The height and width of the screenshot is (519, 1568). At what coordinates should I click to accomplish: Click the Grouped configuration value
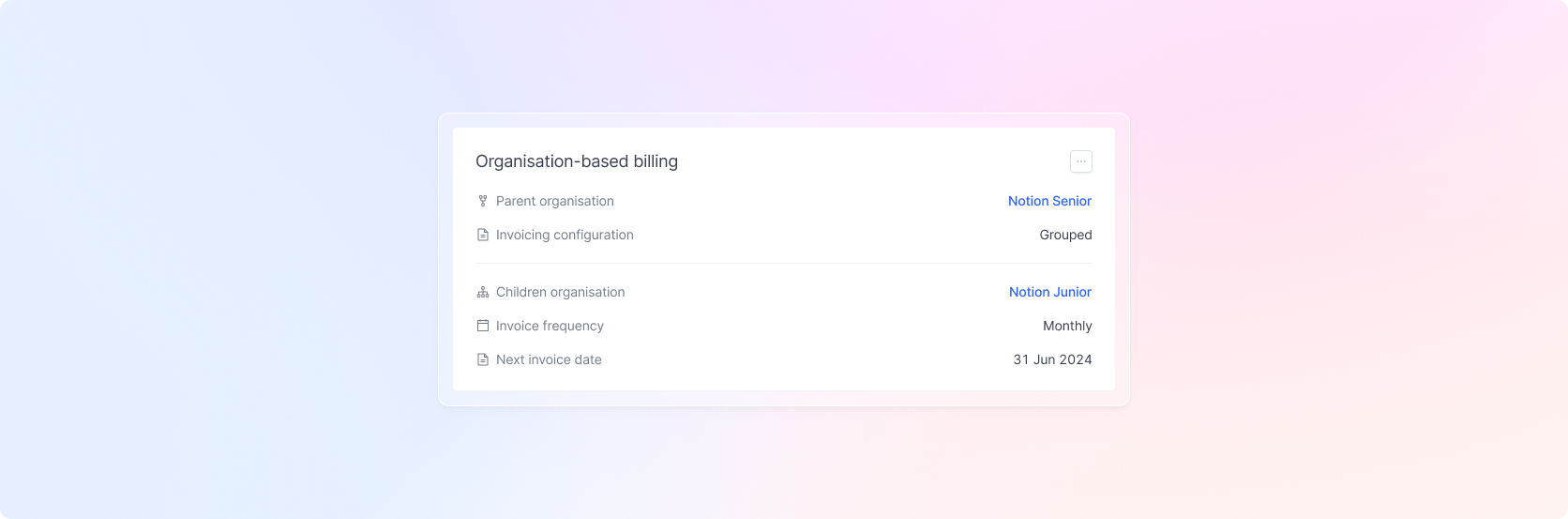[1065, 235]
